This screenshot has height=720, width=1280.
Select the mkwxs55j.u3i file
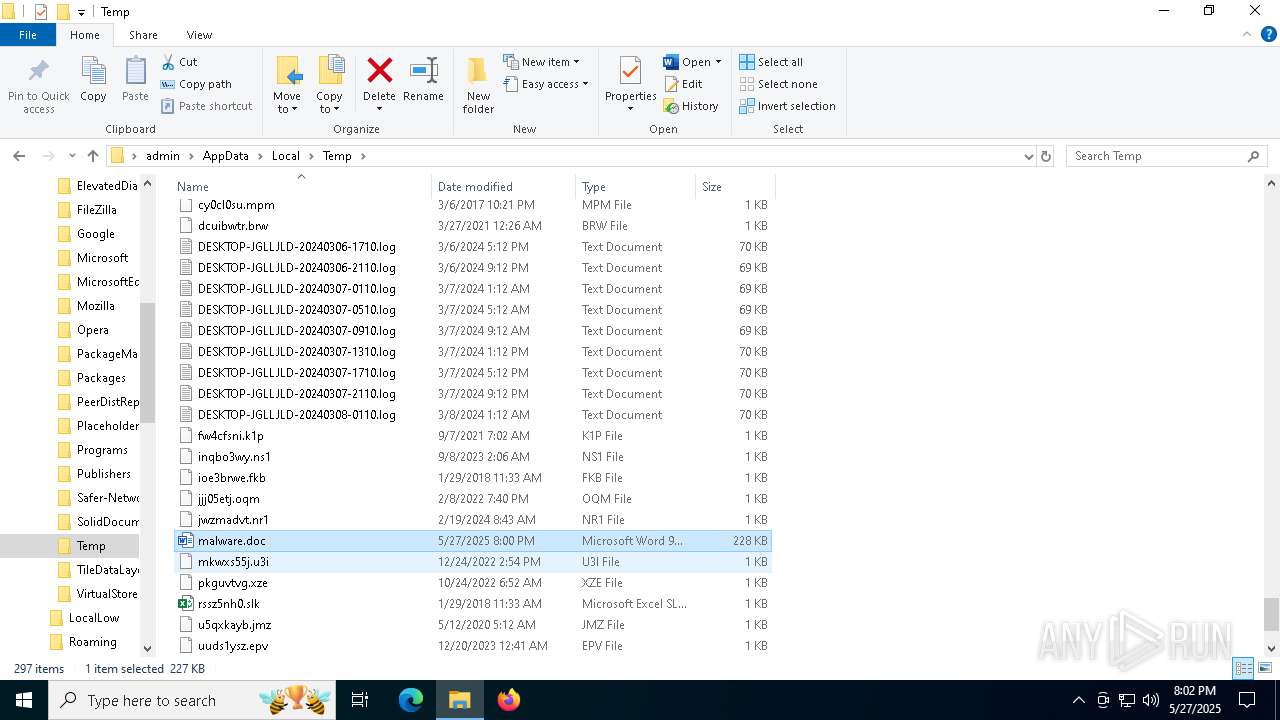click(x=472, y=562)
